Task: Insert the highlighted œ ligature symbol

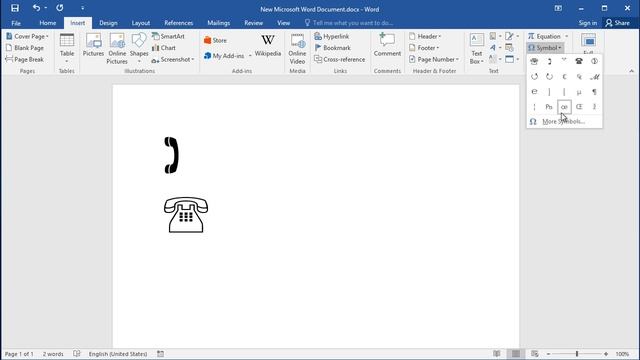Action: tap(564, 107)
